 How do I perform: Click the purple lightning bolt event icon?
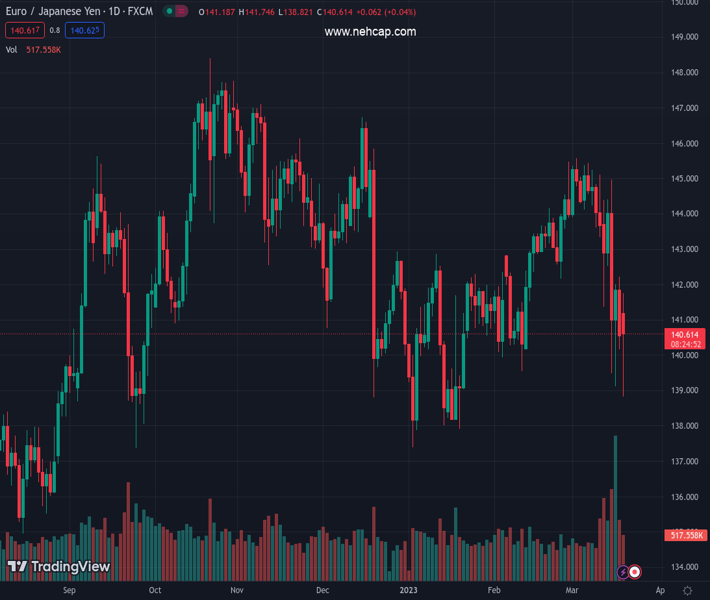(623, 572)
